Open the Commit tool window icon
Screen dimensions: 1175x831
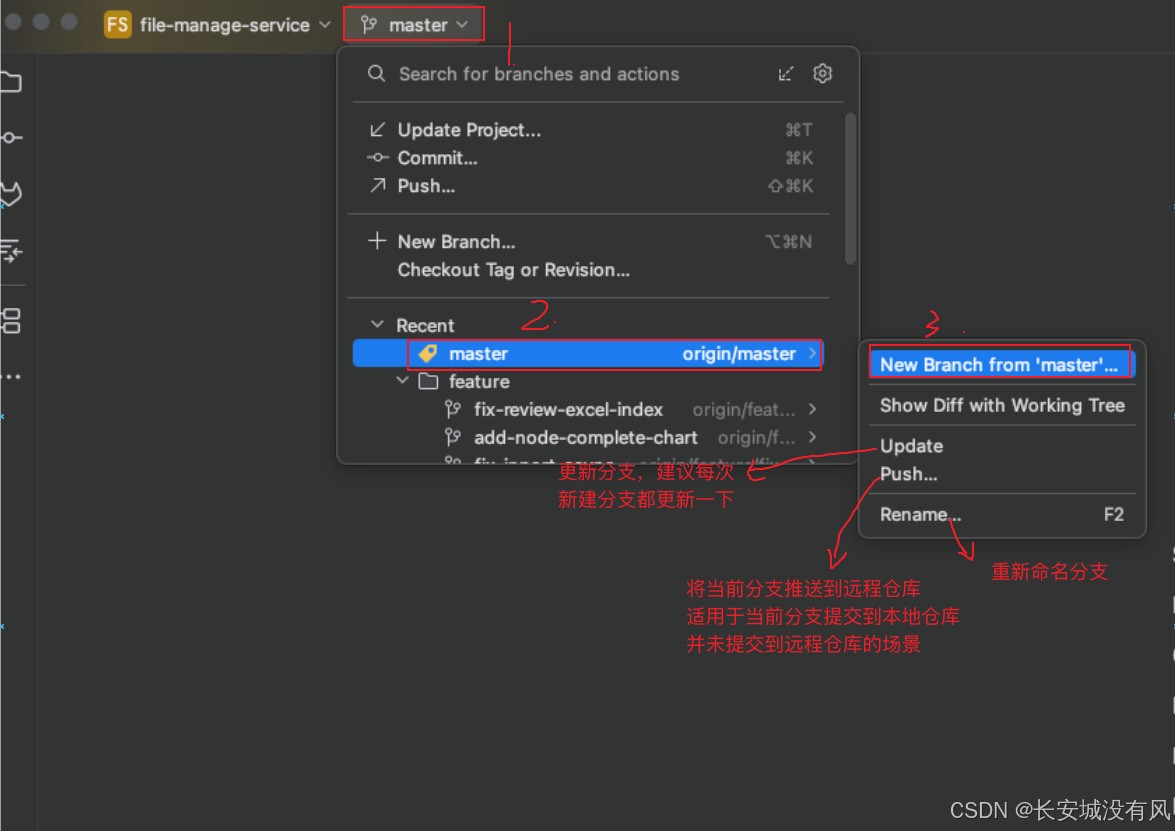[10, 138]
